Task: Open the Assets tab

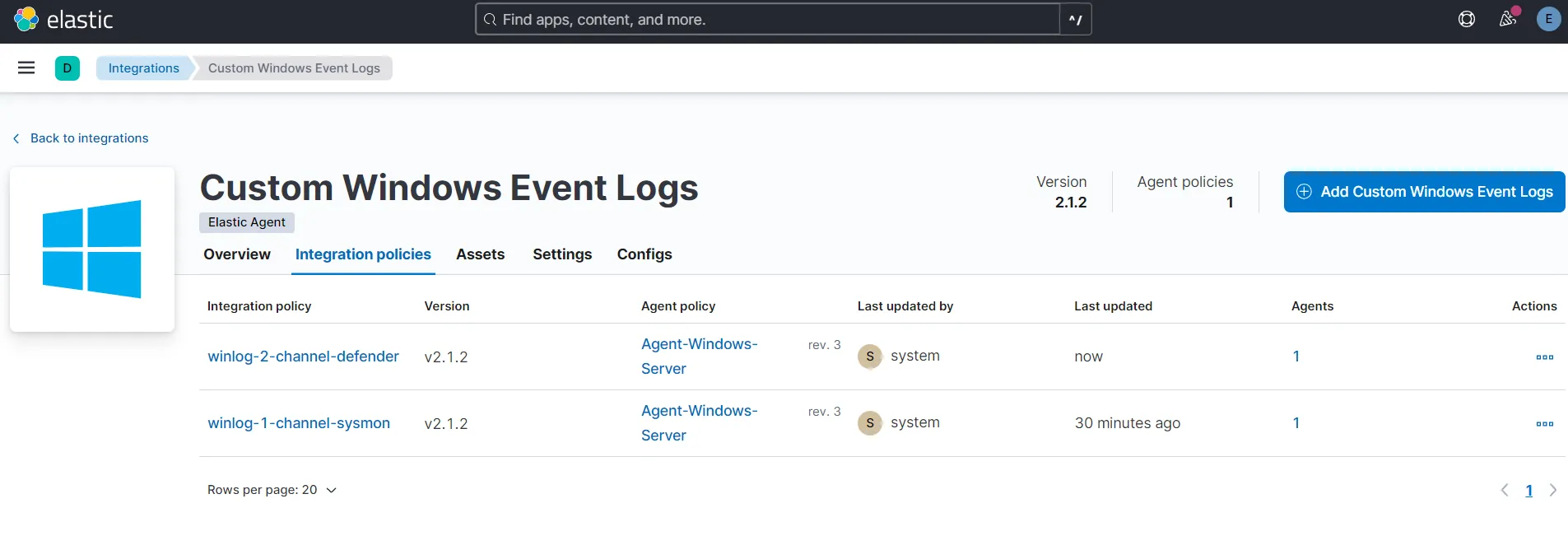Action: [x=481, y=254]
